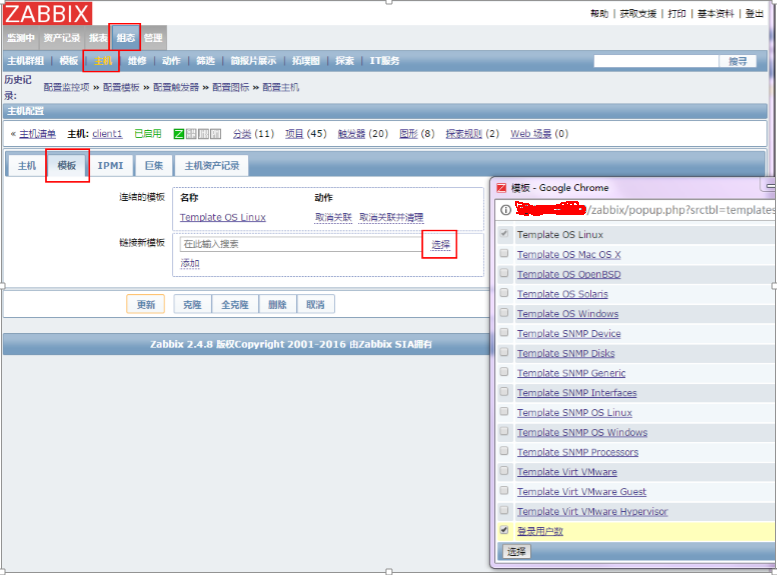Click the green Z agent availability icon
The width and height of the screenshot is (777, 575).
(179, 134)
